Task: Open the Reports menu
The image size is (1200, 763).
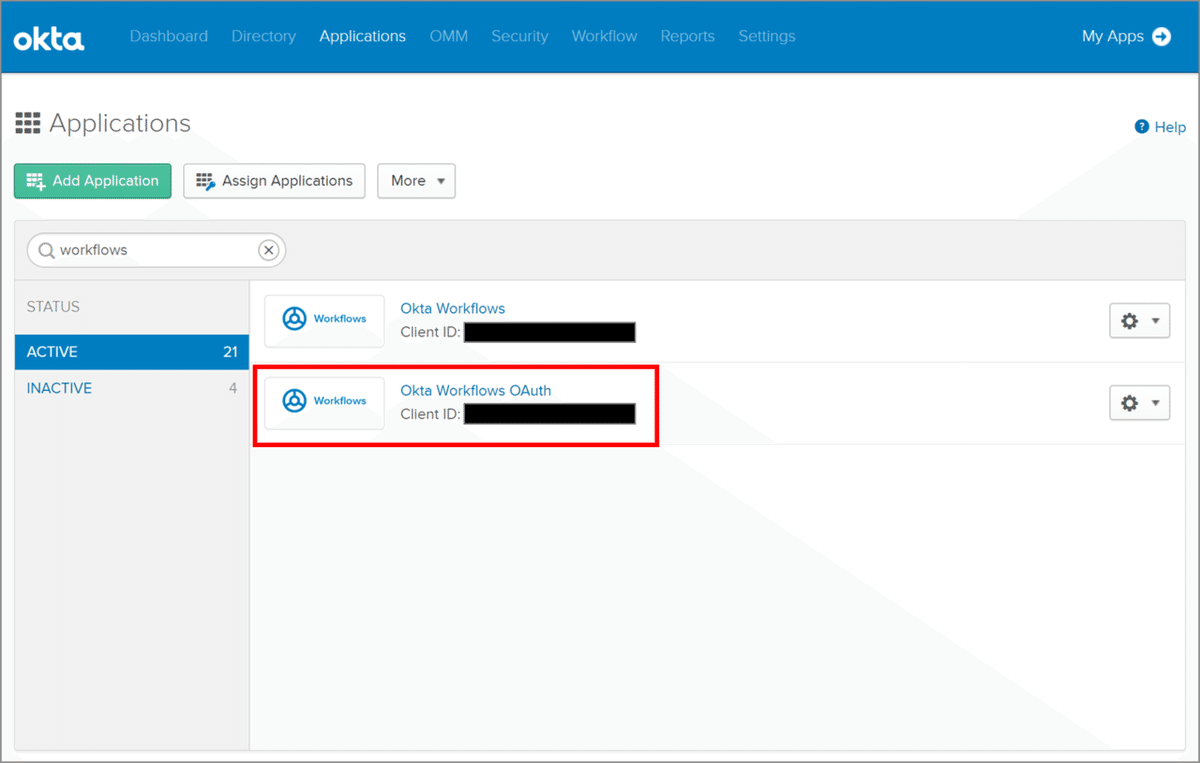Action: pos(688,36)
